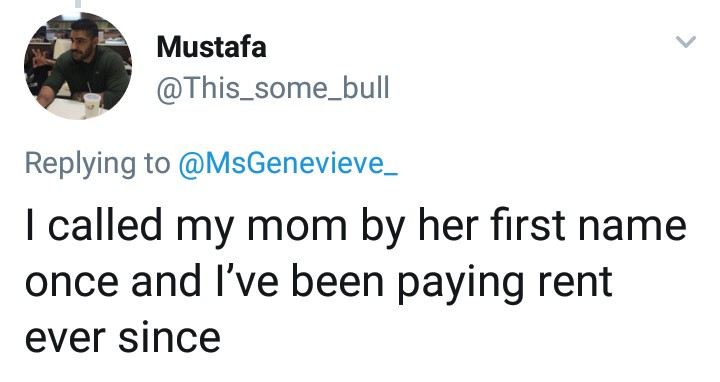Show more actions via the top-right caret
The image size is (720, 382).
[x=686, y=42]
